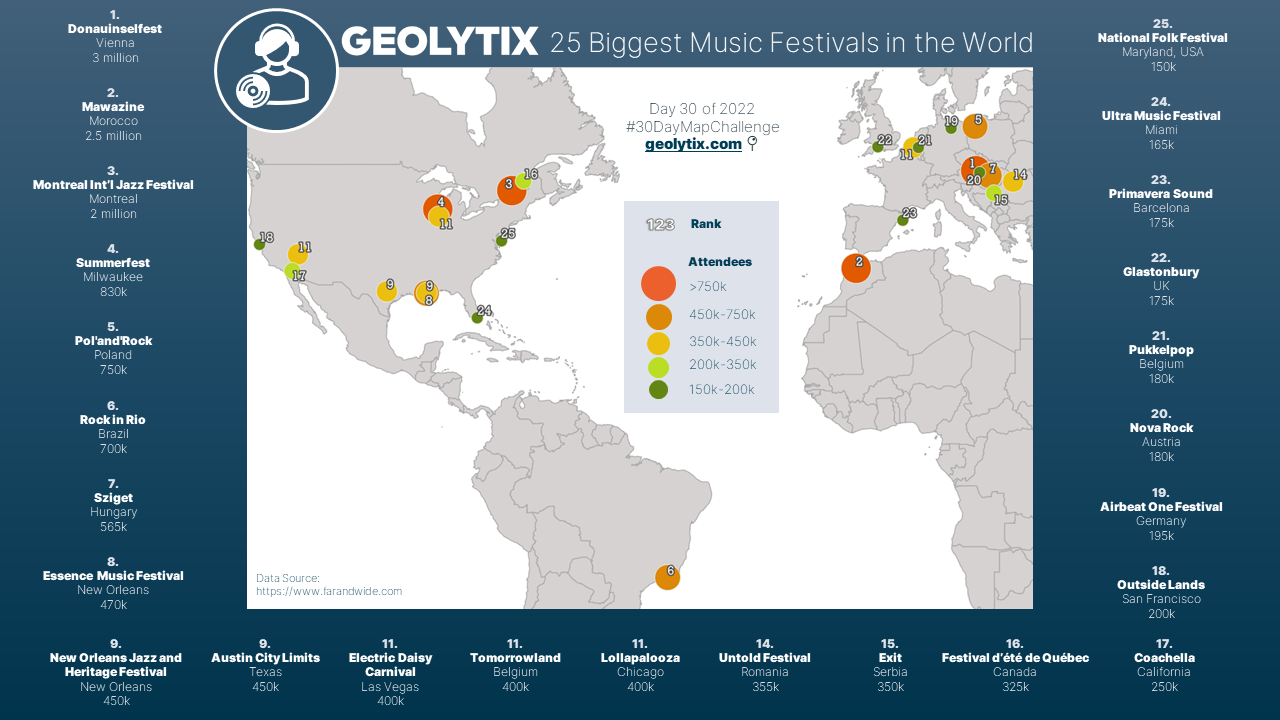1280x720 pixels.
Task: Click the >750k red legend circle
Action: [658, 285]
